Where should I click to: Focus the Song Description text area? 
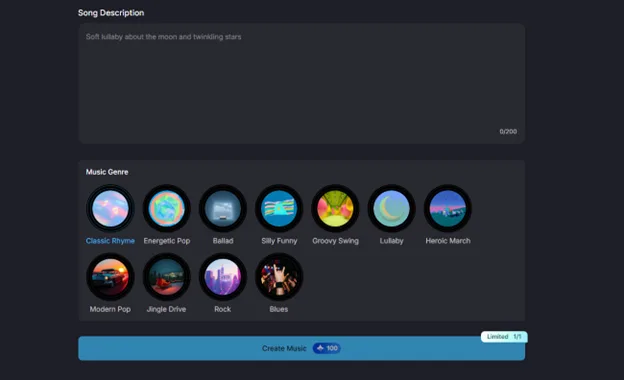pyautogui.click(x=301, y=83)
